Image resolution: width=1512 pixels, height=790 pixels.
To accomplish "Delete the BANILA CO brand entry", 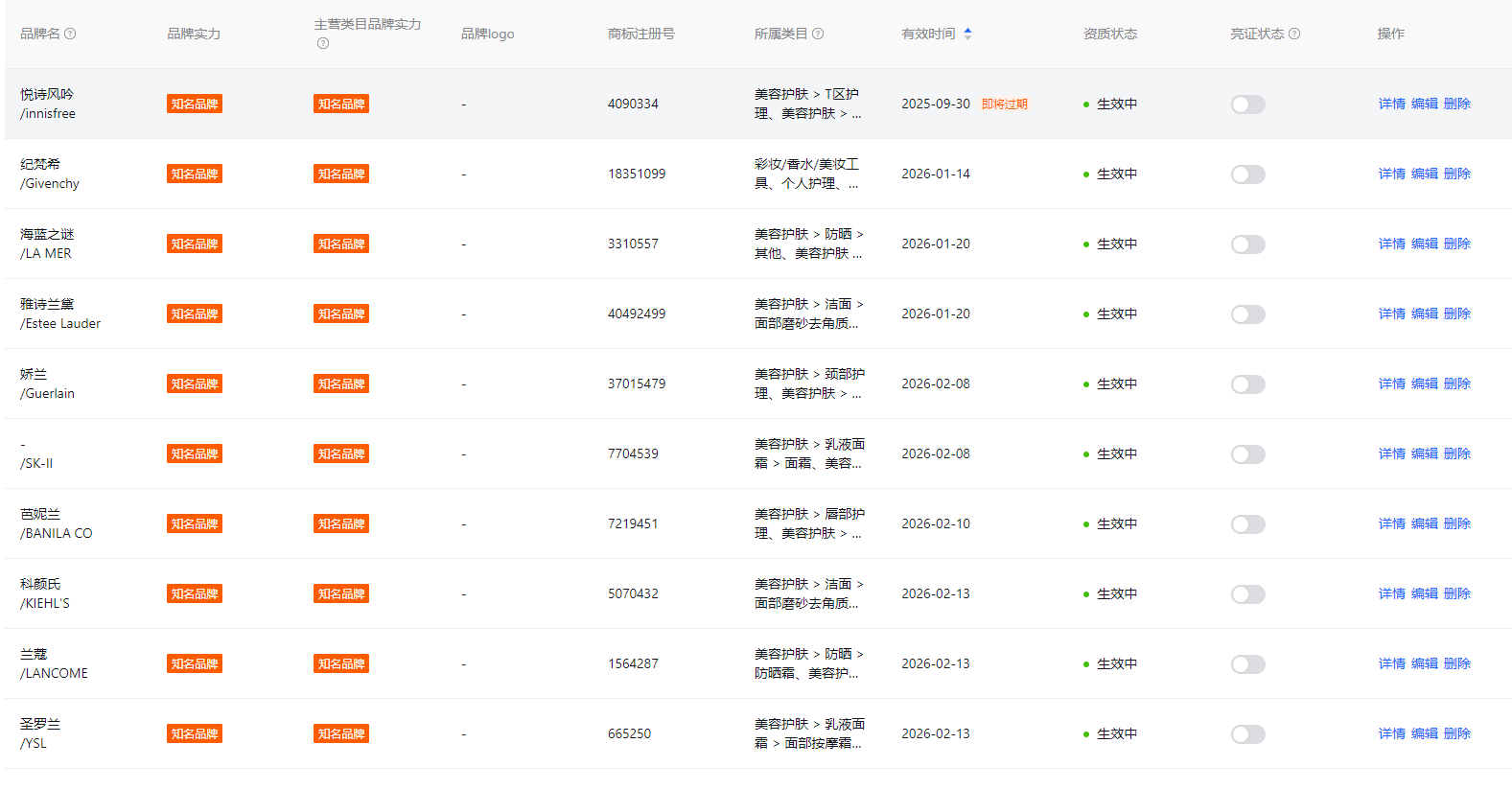I will 1456,524.
